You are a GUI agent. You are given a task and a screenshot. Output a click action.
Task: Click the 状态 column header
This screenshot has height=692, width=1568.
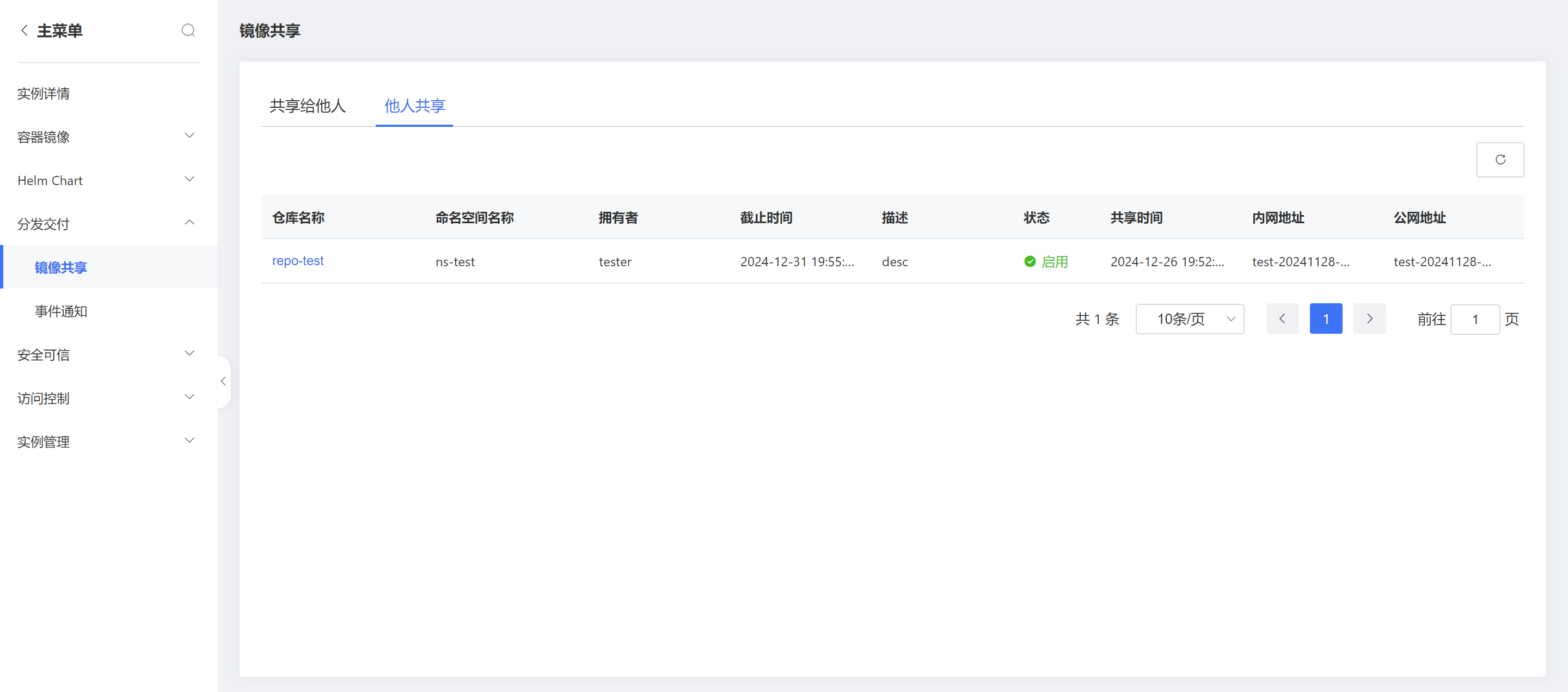tap(1037, 217)
